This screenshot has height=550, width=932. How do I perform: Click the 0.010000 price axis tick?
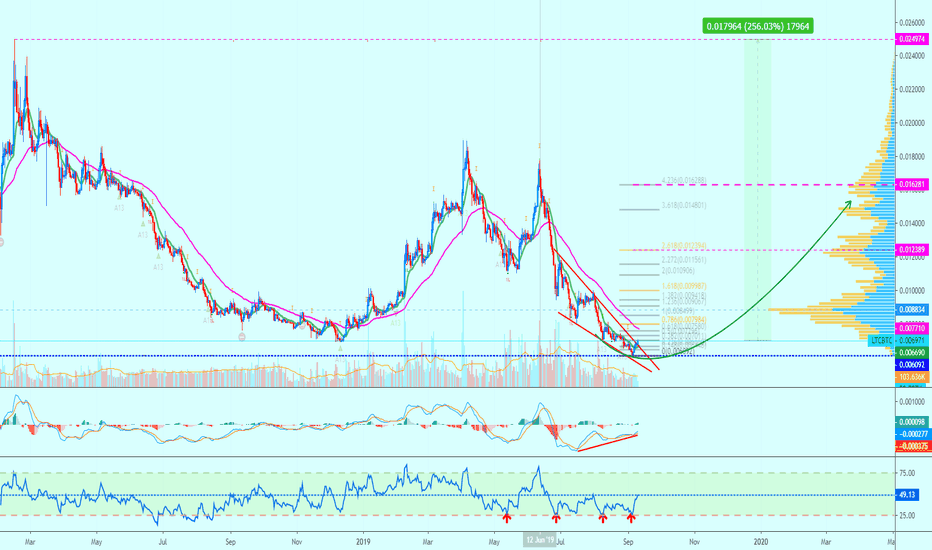912,291
